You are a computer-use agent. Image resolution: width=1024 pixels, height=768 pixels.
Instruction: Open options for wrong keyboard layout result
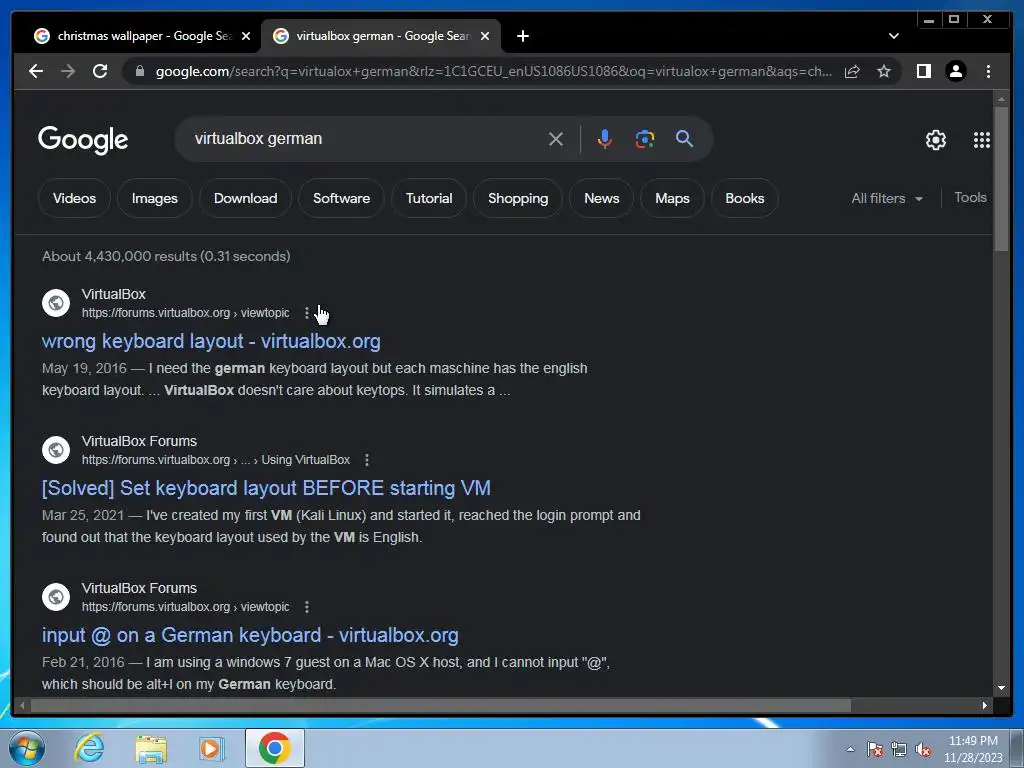pos(306,313)
